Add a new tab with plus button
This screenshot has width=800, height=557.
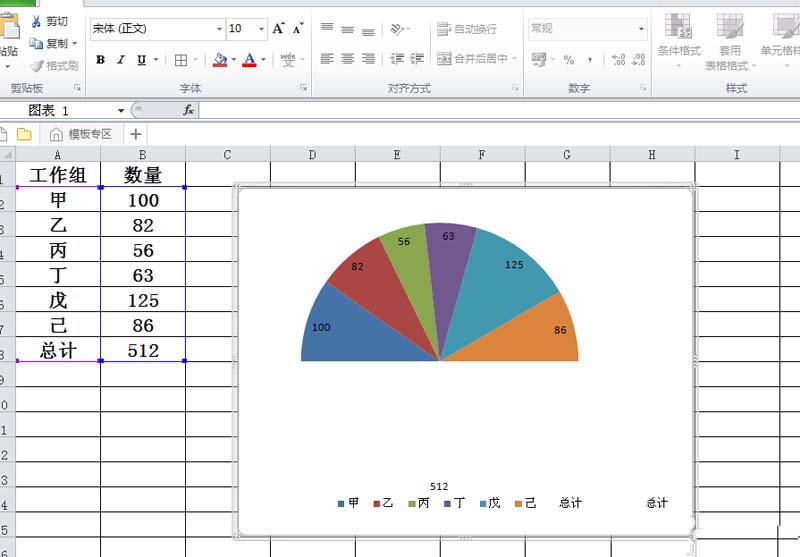[x=136, y=134]
